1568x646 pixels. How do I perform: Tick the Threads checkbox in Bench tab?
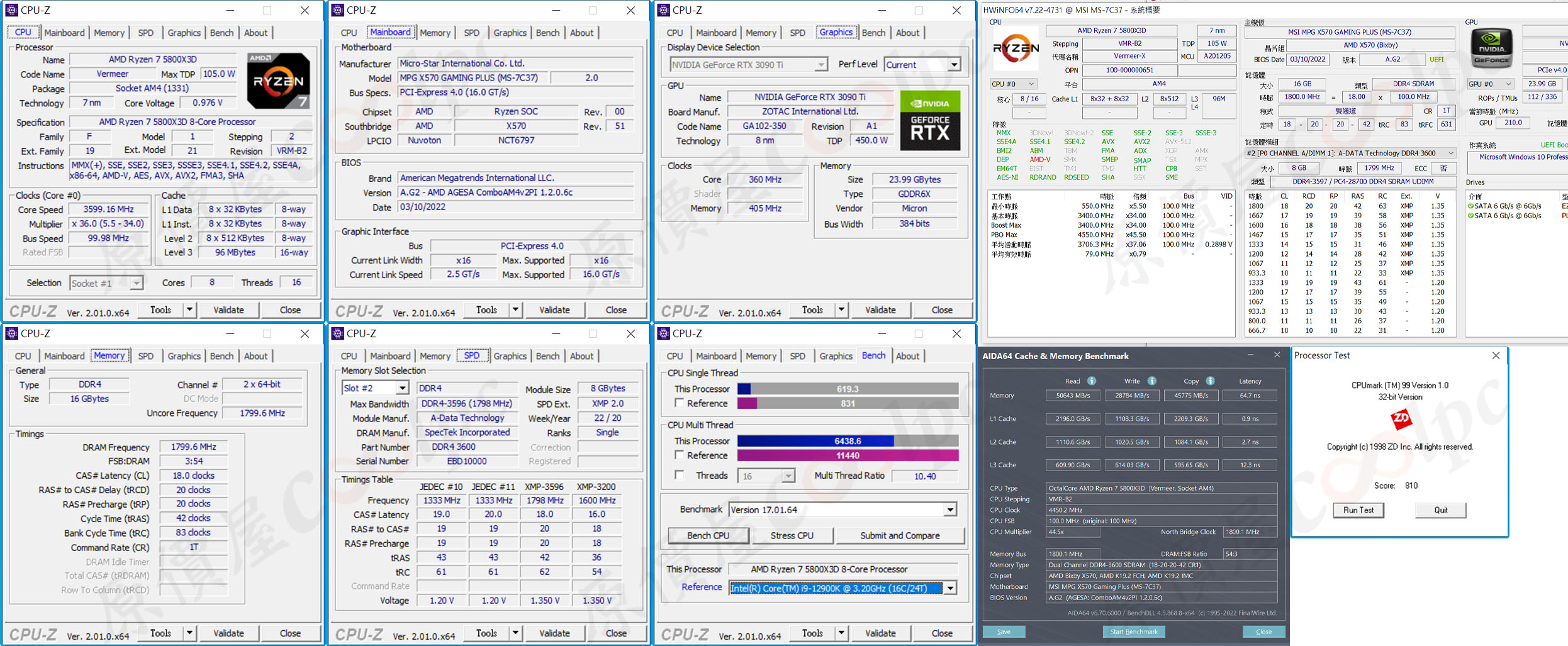pyautogui.click(x=679, y=475)
